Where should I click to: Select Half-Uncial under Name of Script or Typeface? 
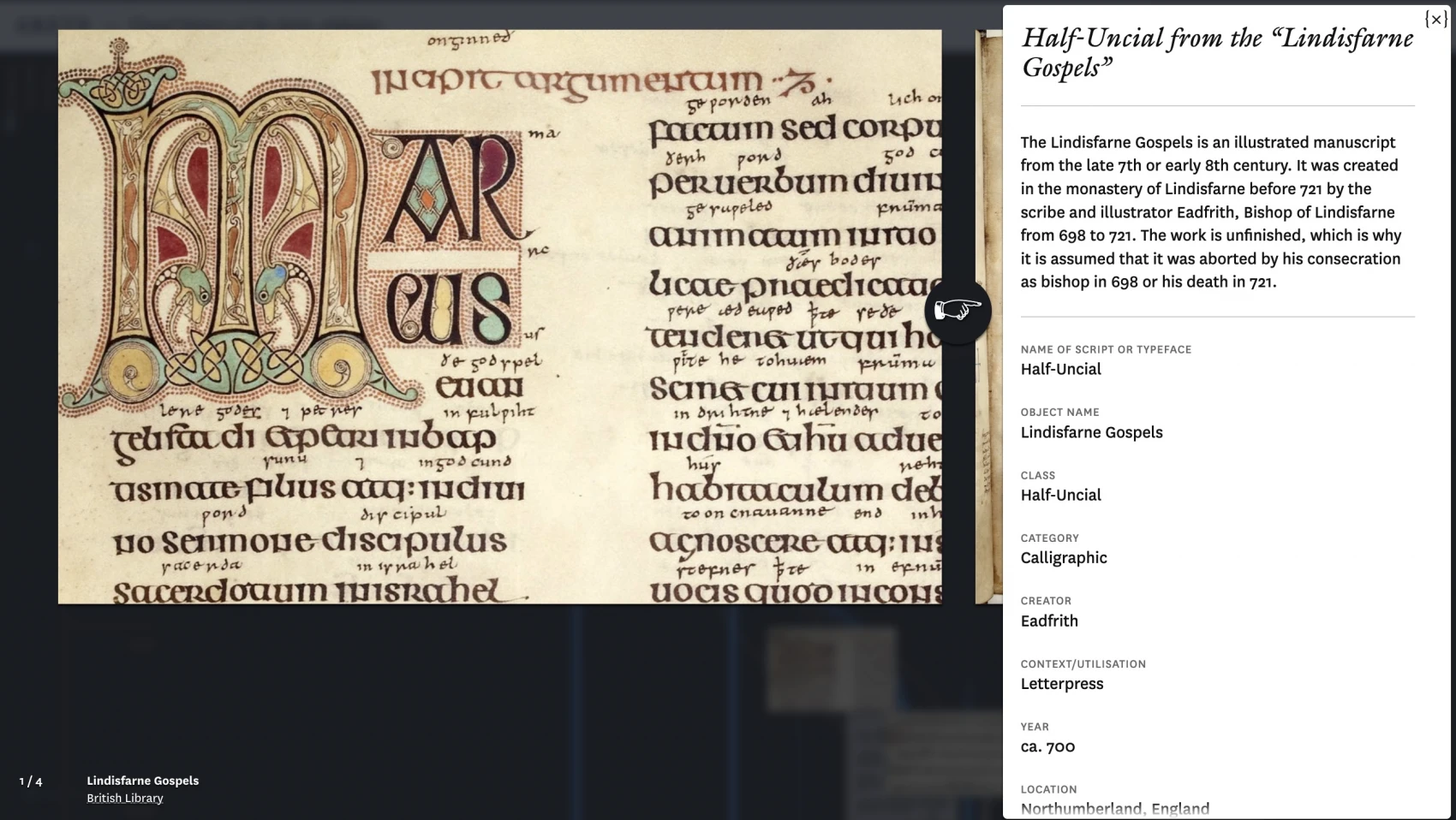point(1060,369)
